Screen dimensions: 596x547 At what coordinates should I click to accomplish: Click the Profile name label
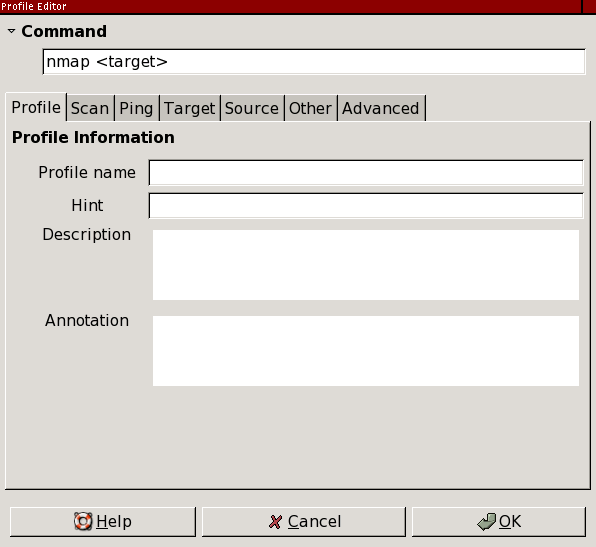(x=87, y=173)
